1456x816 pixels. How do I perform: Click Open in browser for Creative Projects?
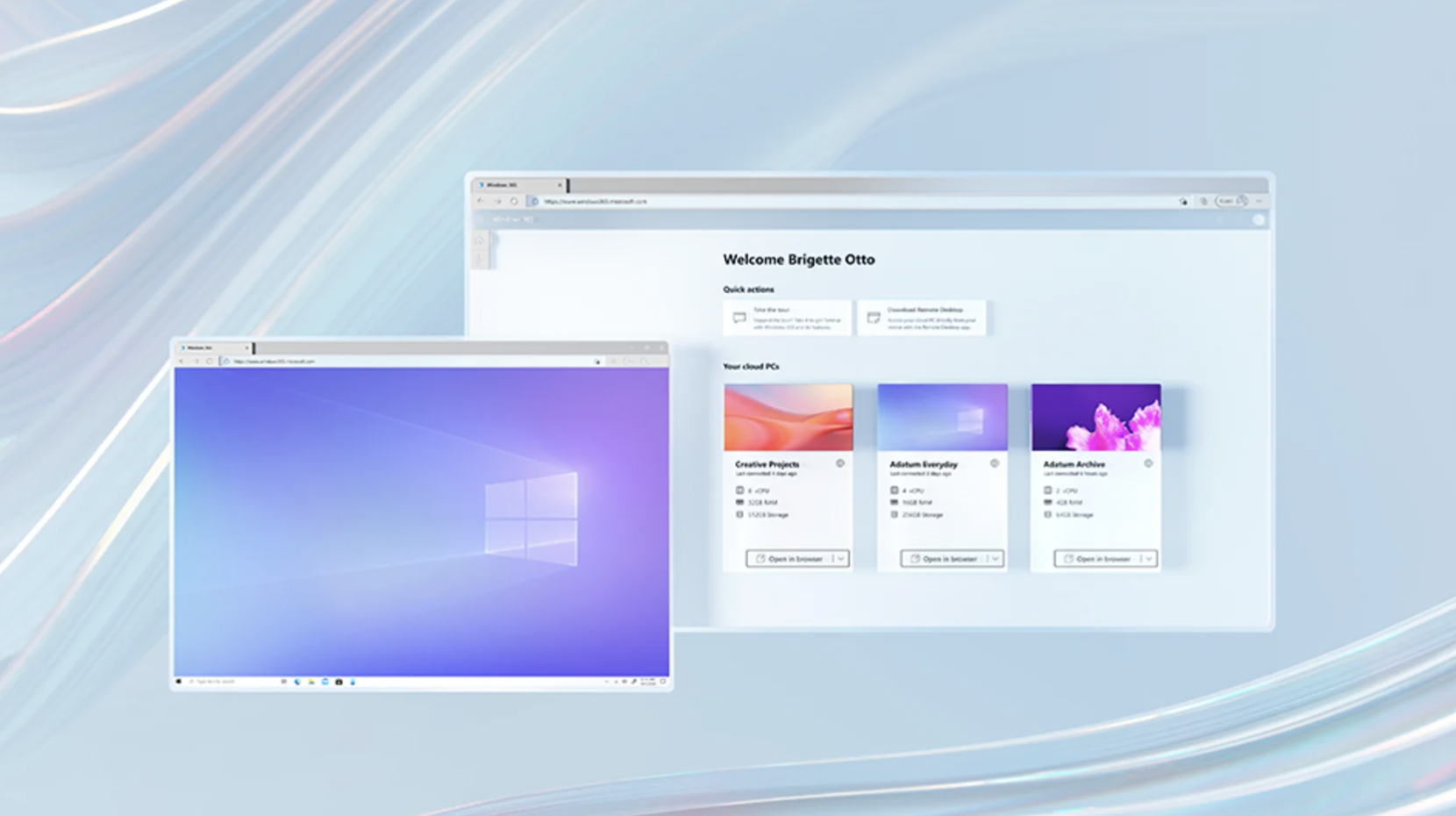coord(790,559)
